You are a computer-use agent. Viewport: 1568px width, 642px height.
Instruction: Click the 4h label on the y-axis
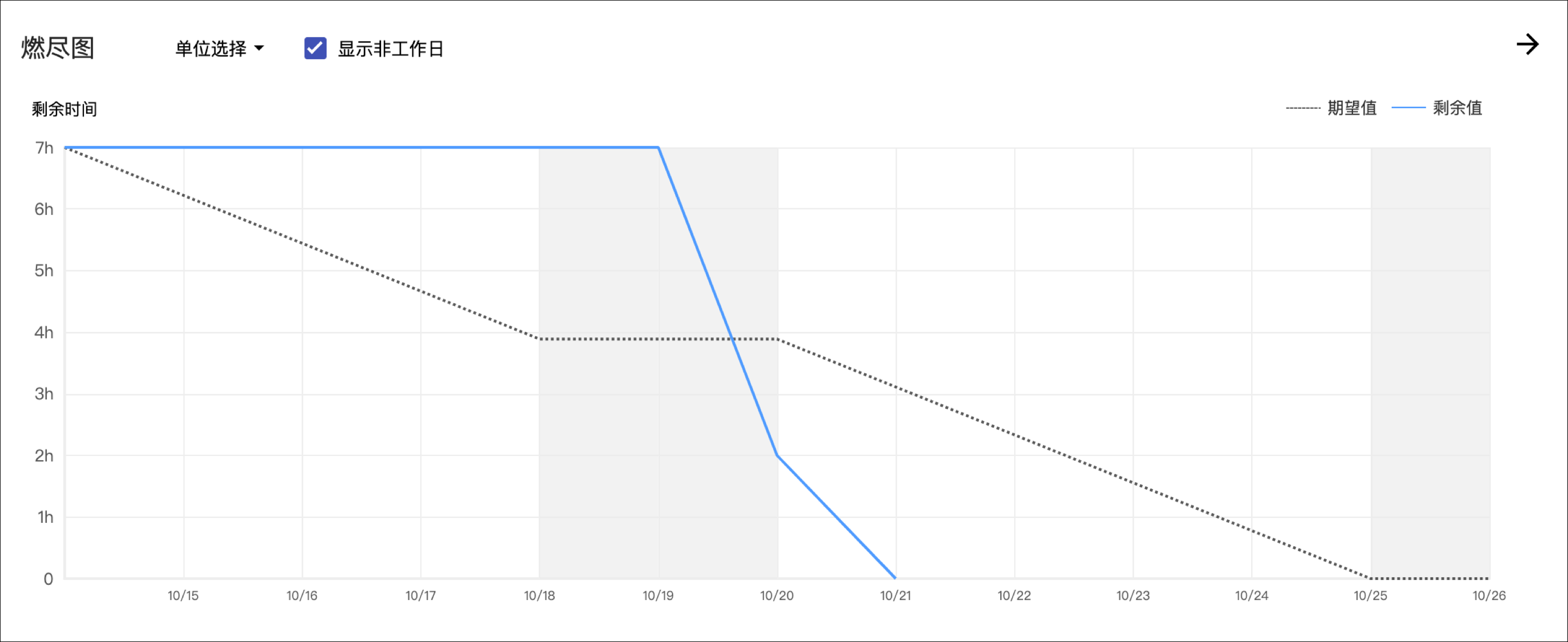tap(44, 332)
